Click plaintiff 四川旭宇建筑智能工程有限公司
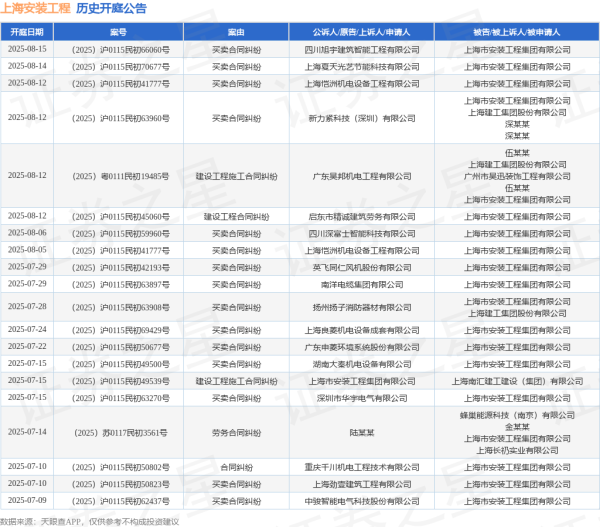The image size is (600, 527). [362, 50]
